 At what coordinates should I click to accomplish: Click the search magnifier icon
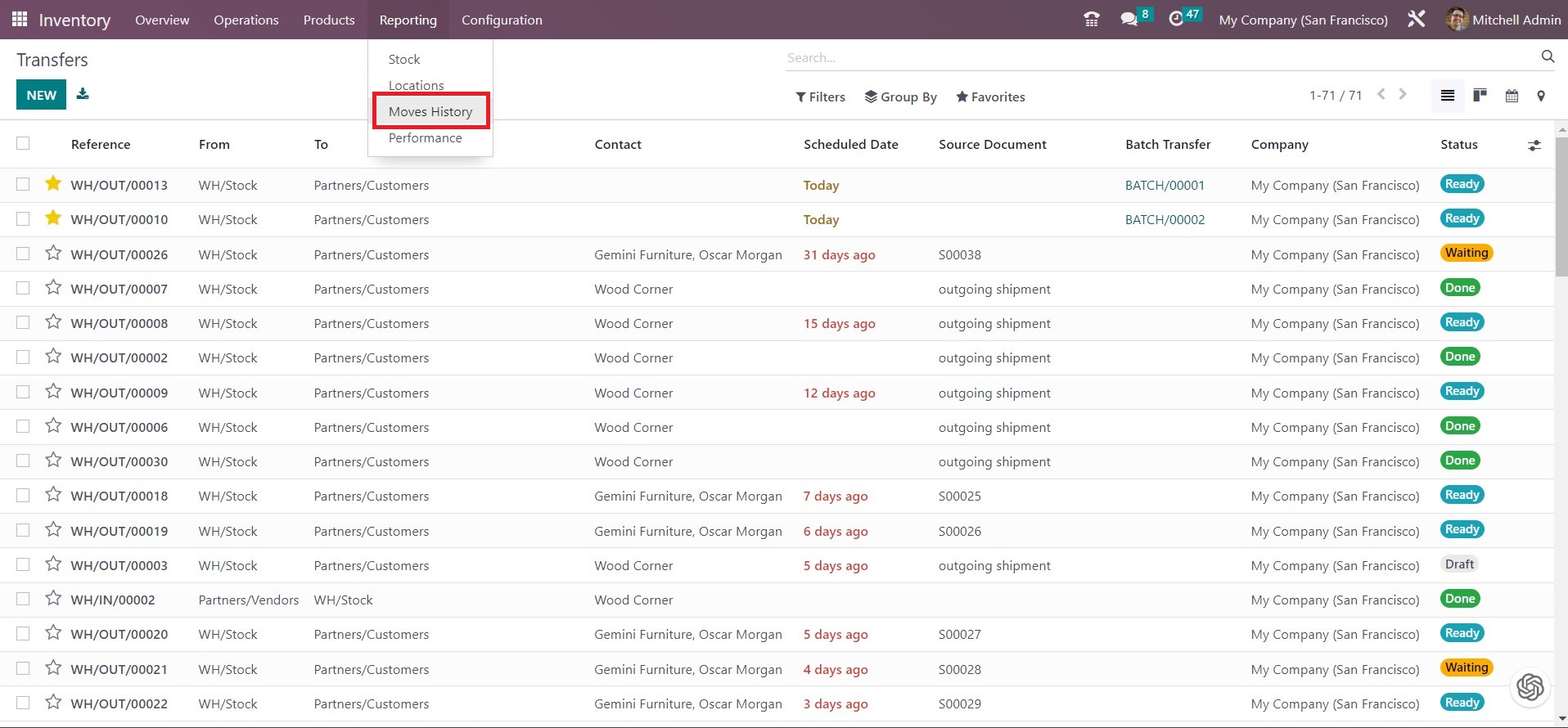coord(1548,56)
